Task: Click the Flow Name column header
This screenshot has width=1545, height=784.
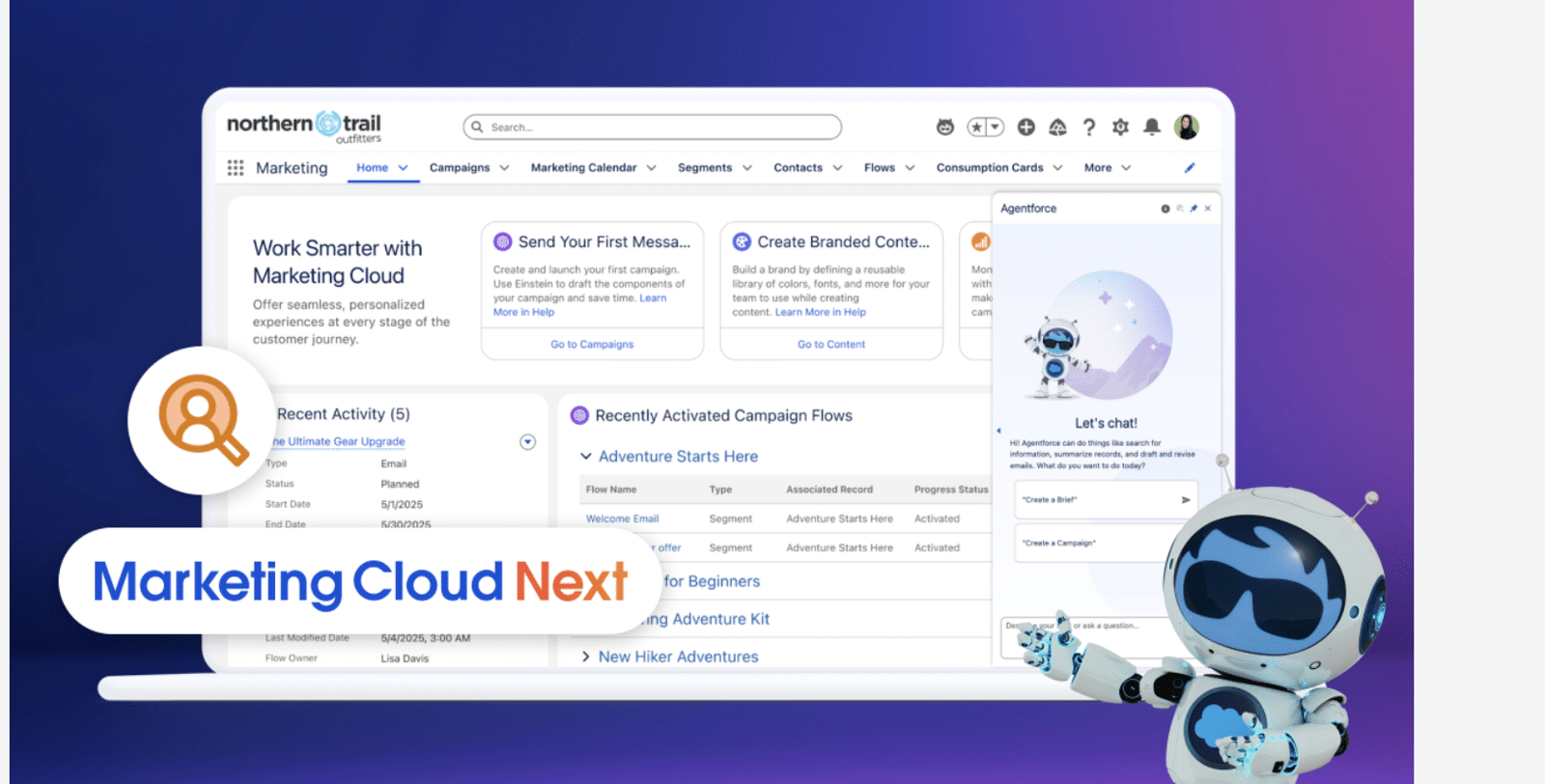Action: (x=610, y=490)
